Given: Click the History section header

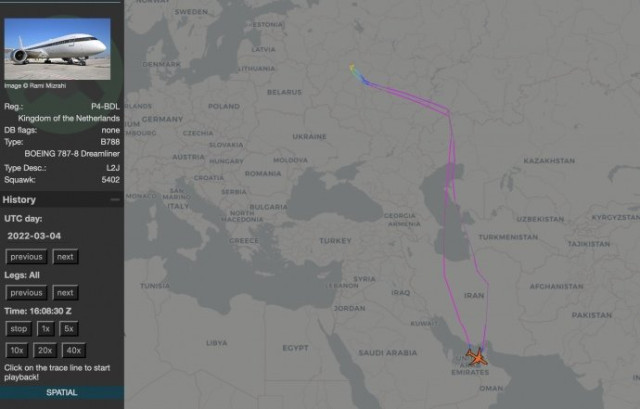Looking at the screenshot, I should (20, 200).
